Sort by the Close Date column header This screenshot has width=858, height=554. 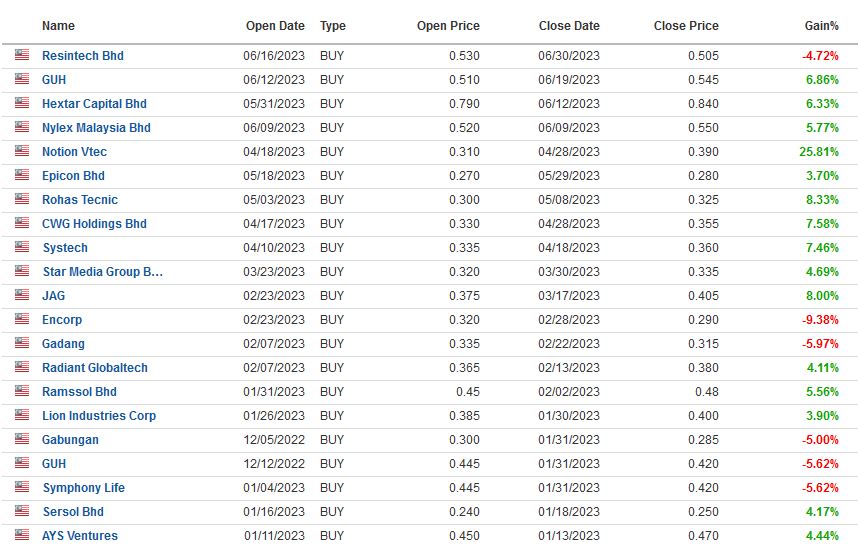tap(569, 26)
